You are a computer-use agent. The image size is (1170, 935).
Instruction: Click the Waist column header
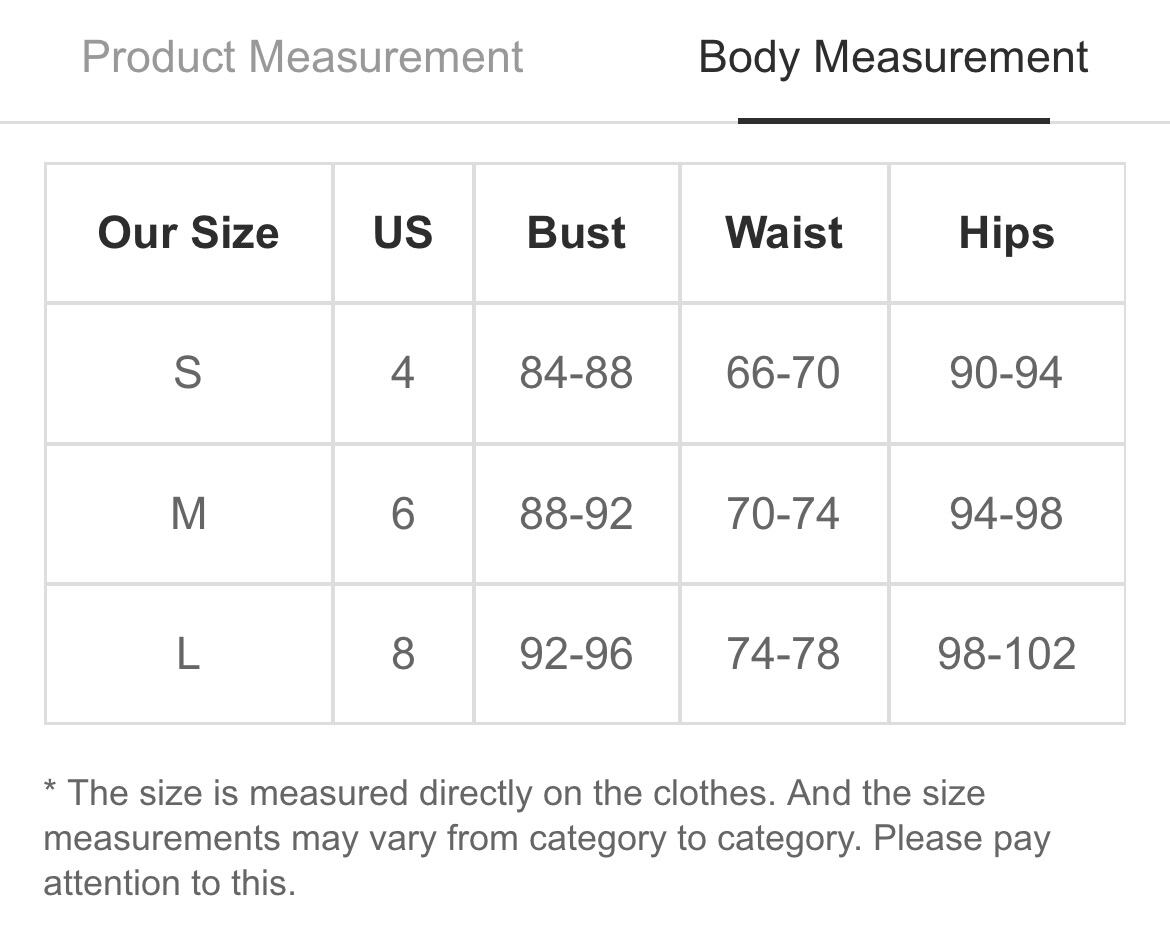784,233
